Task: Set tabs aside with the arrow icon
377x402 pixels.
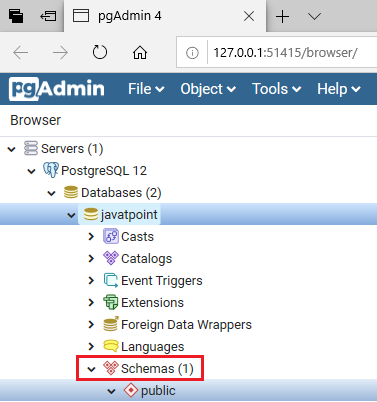Action: click(x=48, y=16)
